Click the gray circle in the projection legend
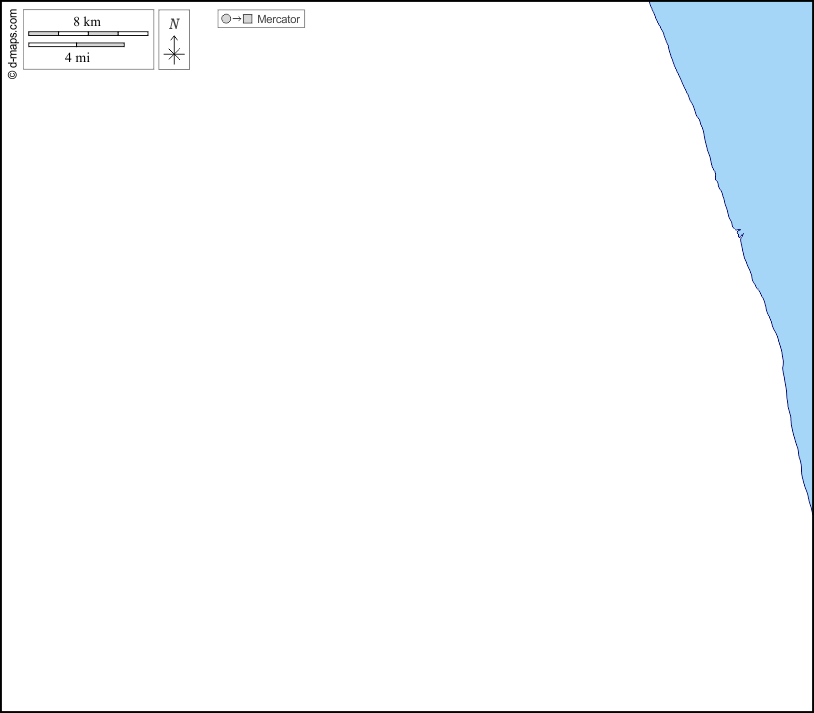 [226, 19]
